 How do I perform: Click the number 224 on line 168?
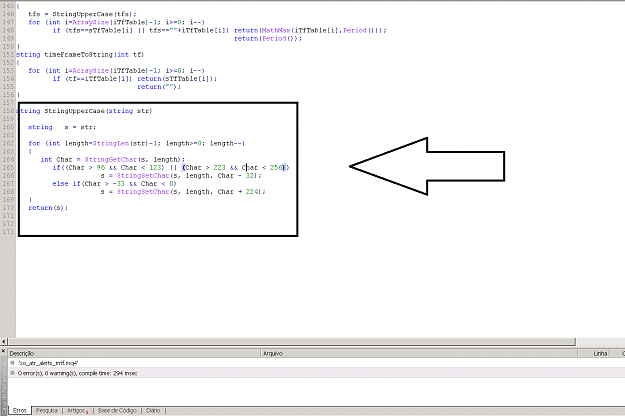click(x=252, y=192)
